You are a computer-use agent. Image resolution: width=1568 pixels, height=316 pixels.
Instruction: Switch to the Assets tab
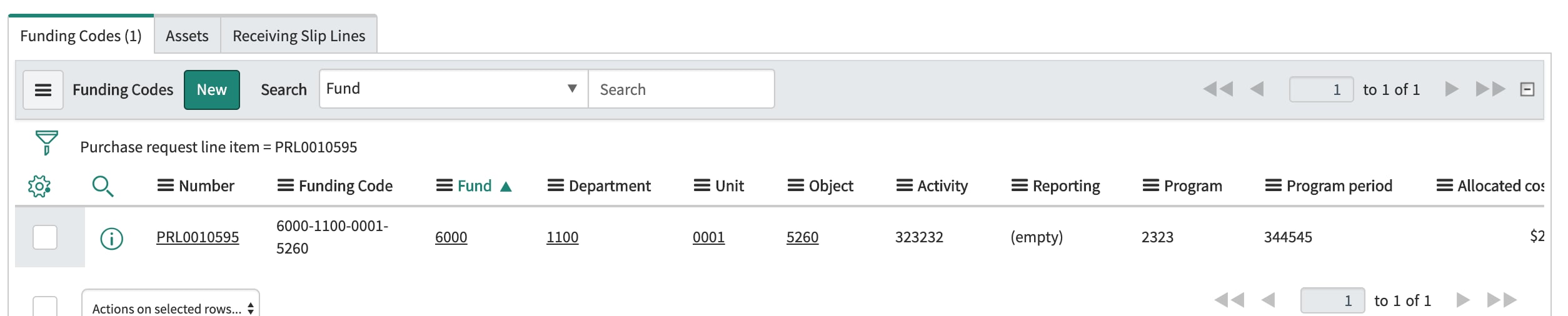(x=187, y=36)
